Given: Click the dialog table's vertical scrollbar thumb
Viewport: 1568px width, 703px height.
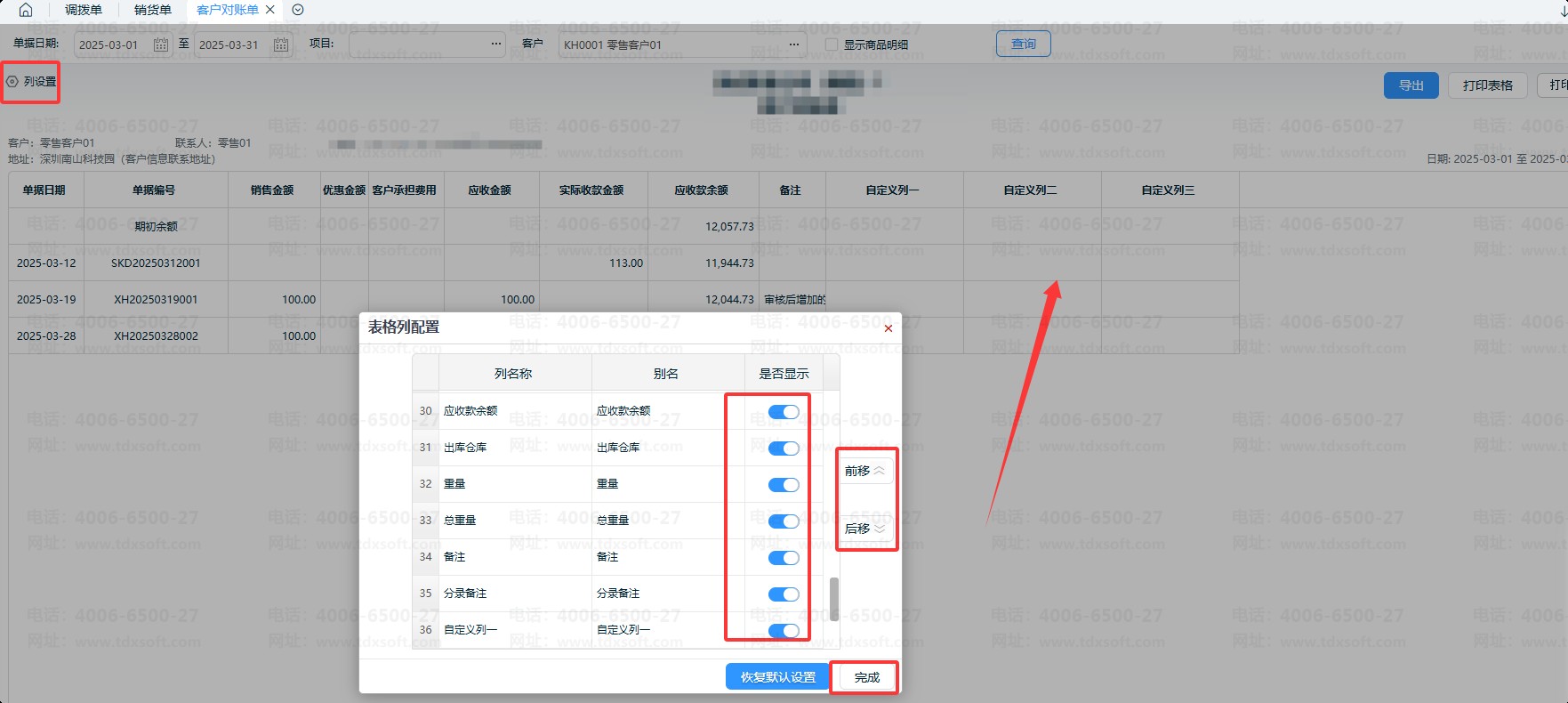Looking at the screenshot, I should pyautogui.click(x=834, y=599).
